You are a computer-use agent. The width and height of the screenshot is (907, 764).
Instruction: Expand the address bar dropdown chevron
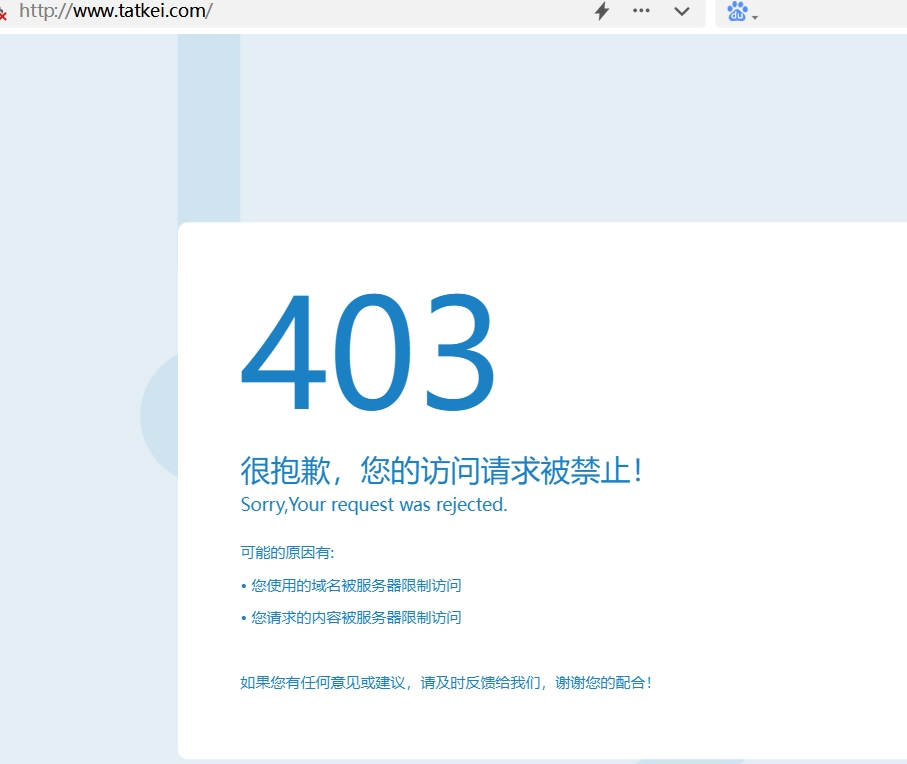(x=682, y=11)
